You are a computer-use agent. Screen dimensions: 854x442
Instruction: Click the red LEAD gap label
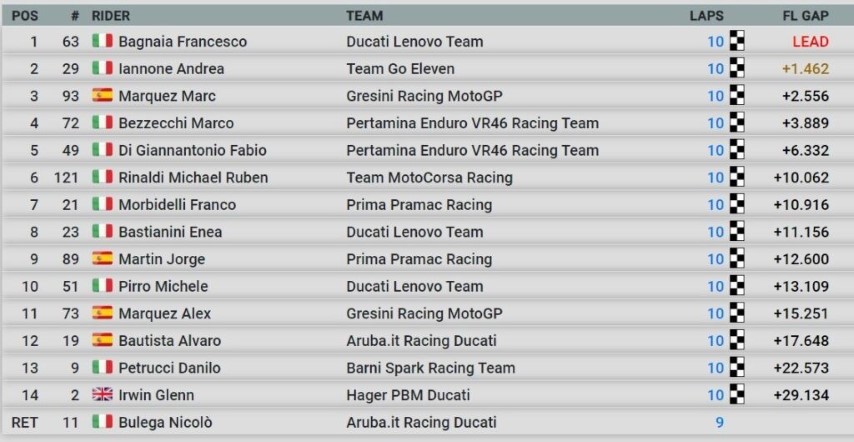tap(809, 42)
